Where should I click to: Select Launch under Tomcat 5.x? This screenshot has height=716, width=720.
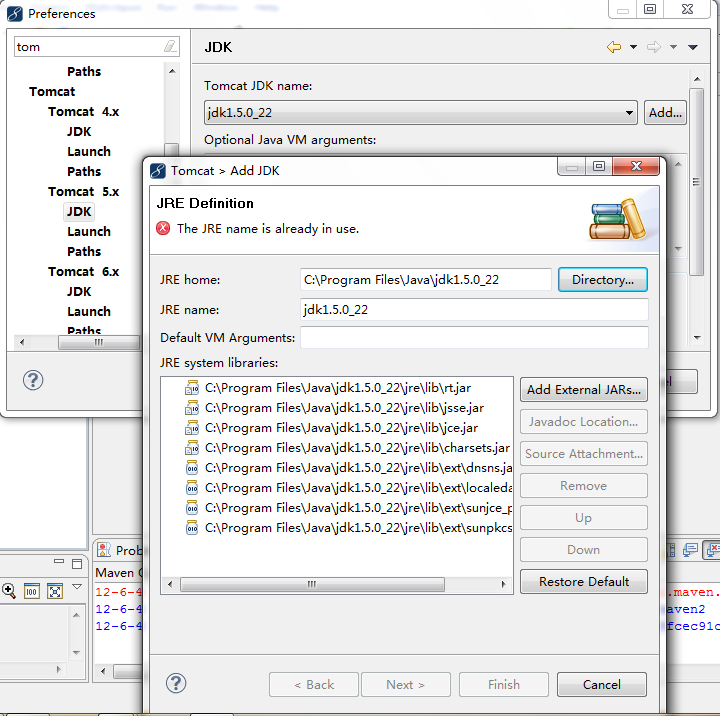tap(89, 231)
